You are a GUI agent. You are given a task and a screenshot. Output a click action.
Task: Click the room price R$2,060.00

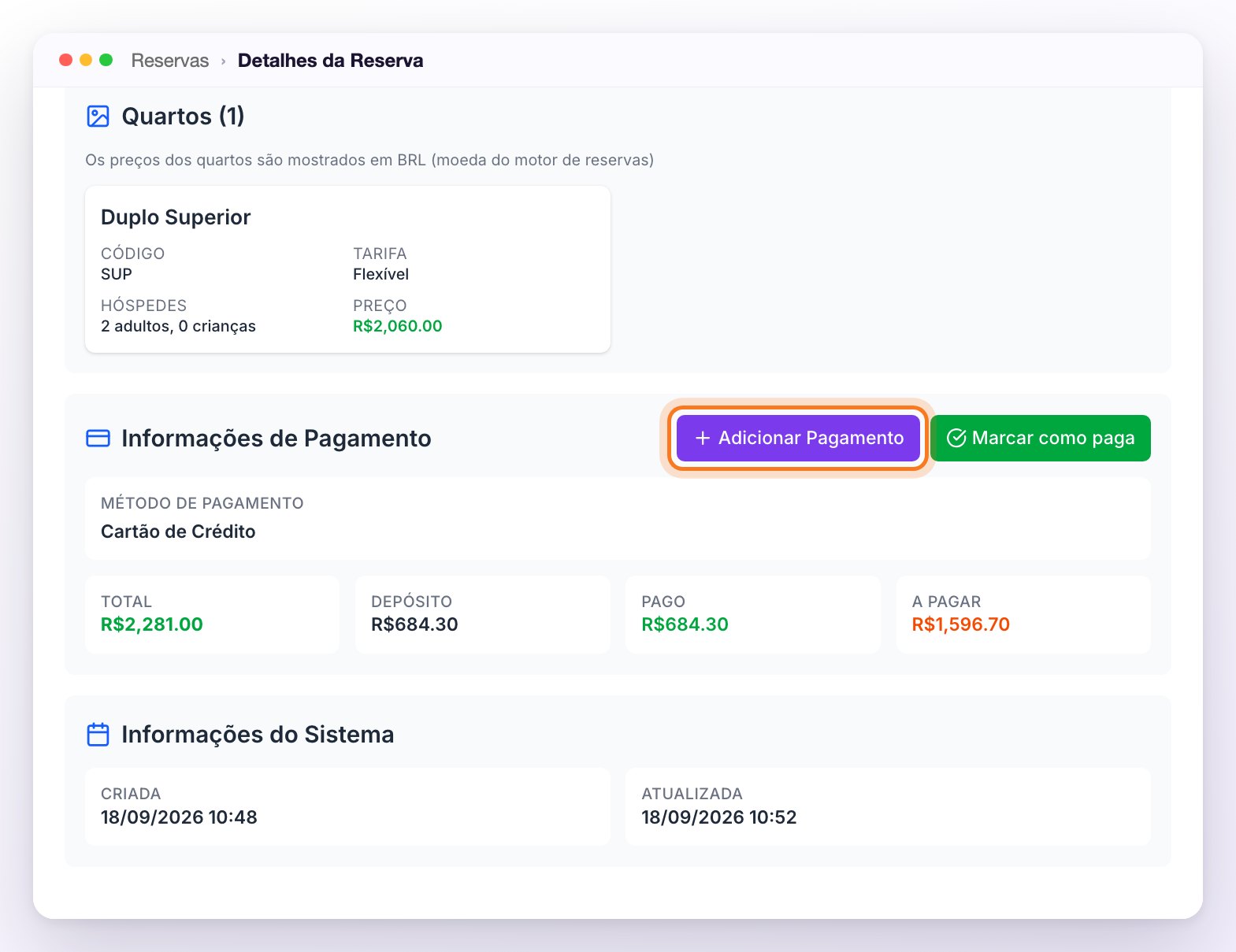point(398,326)
